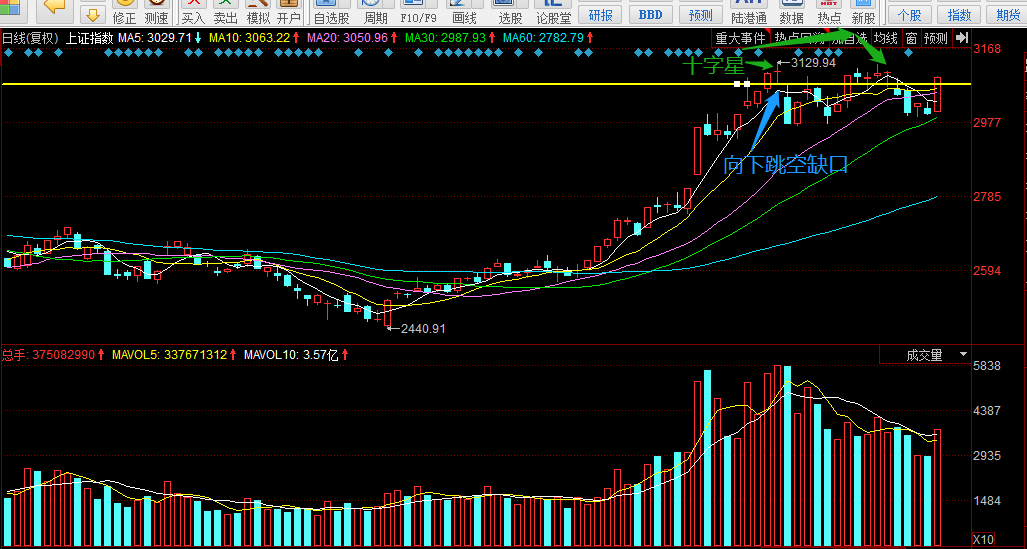Select the 画线 drawing tool

464,12
